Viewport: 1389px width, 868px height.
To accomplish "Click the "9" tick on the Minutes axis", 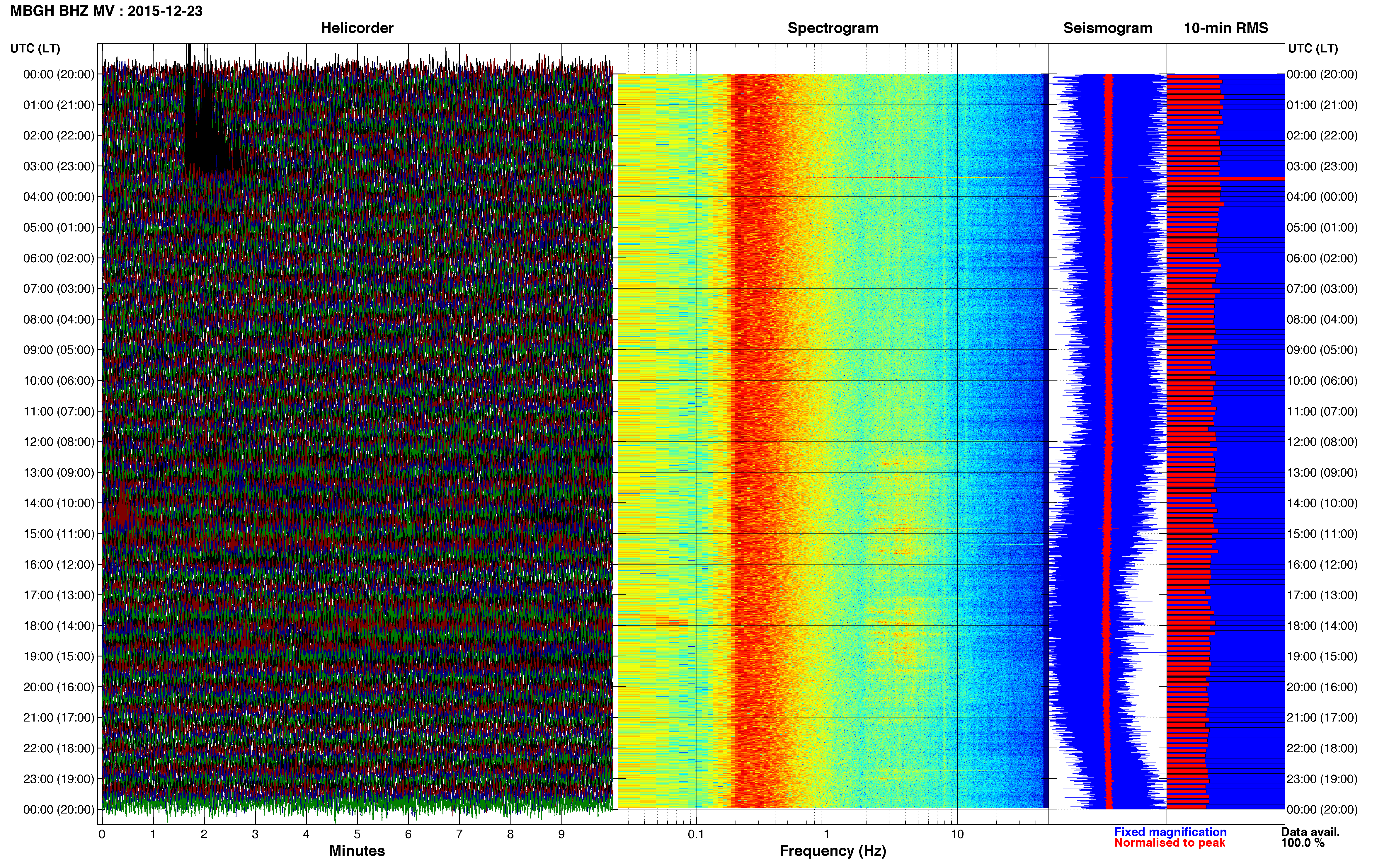I will [561, 835].
